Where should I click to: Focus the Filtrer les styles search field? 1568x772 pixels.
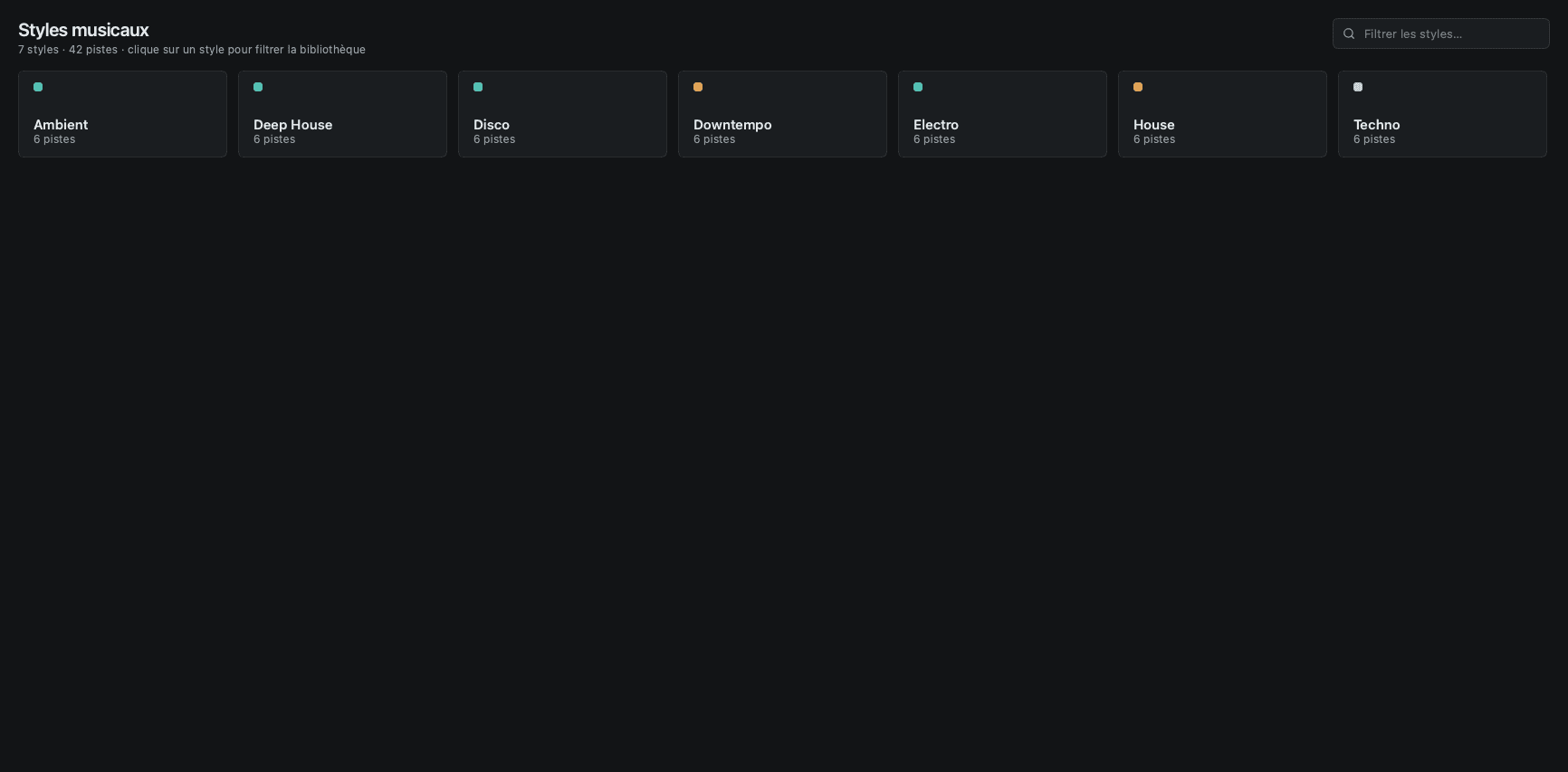pos(1440,33)
